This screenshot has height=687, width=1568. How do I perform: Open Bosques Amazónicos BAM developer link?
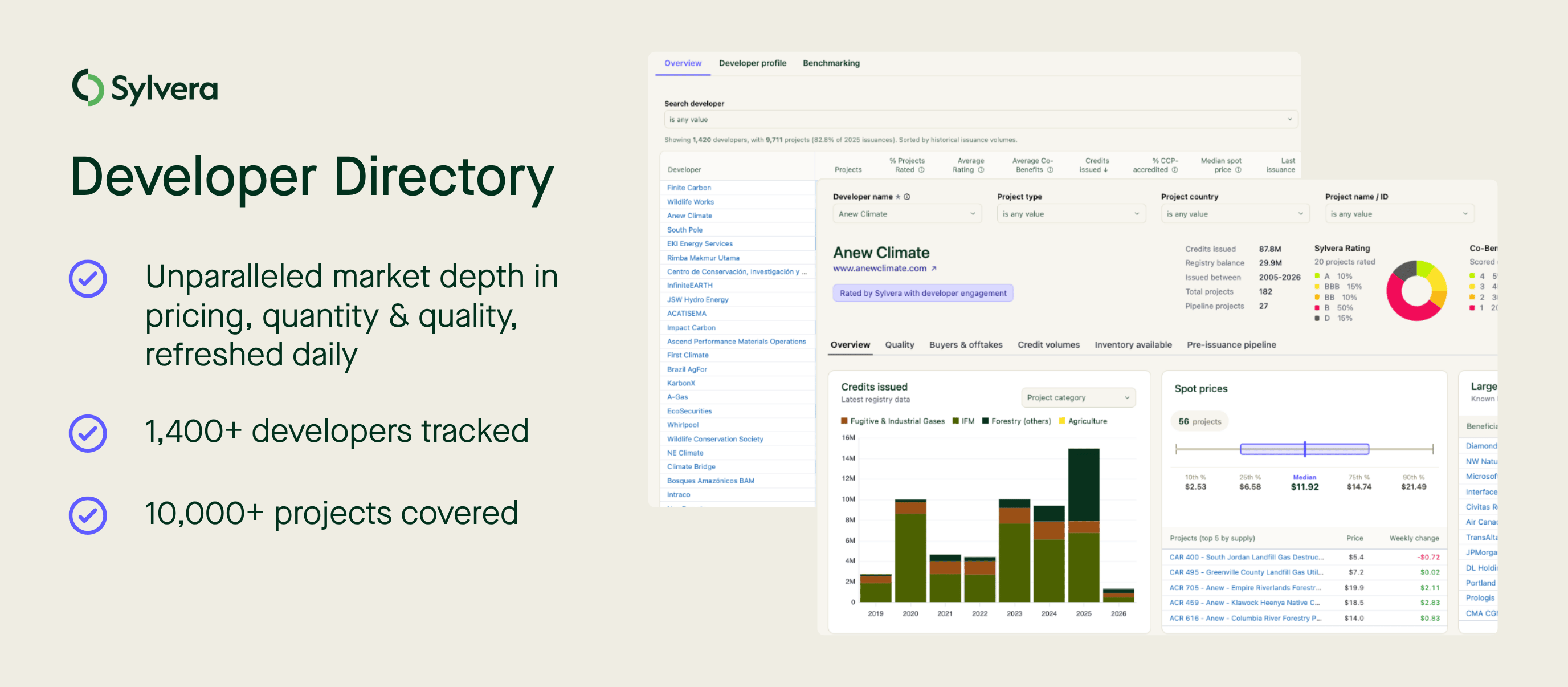point(710,481)
